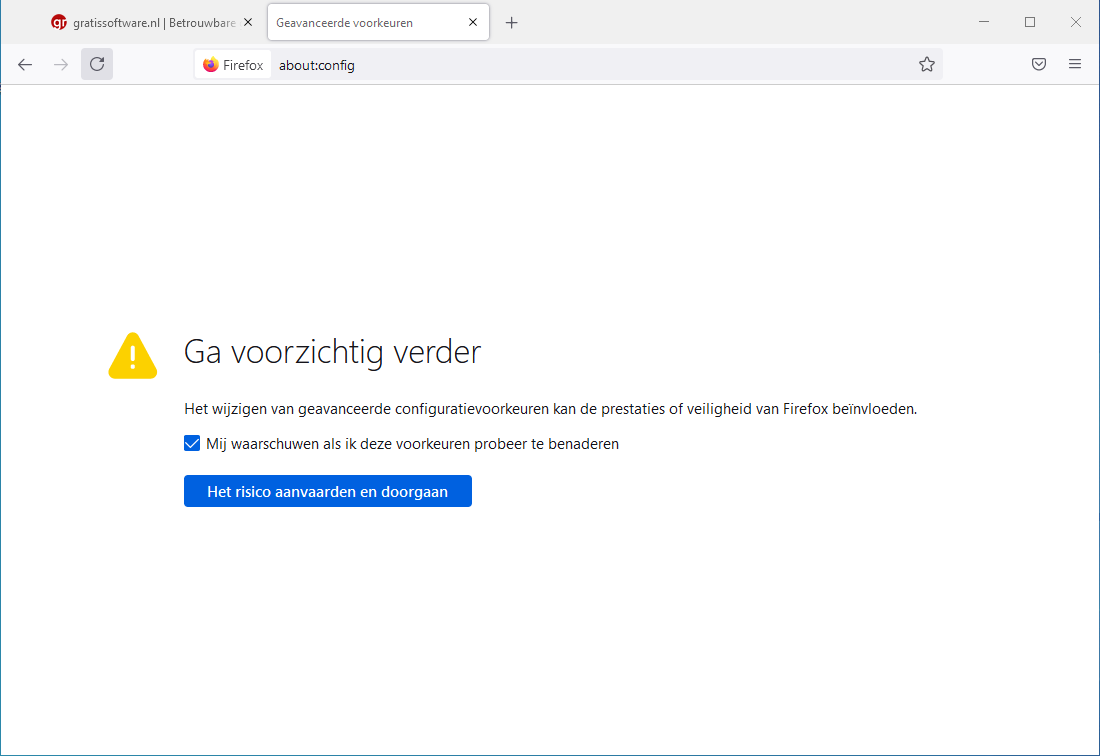Open Save to Pocket icon
Viewport: 1100px width, 756px height.
click(x=1039, y=64)
